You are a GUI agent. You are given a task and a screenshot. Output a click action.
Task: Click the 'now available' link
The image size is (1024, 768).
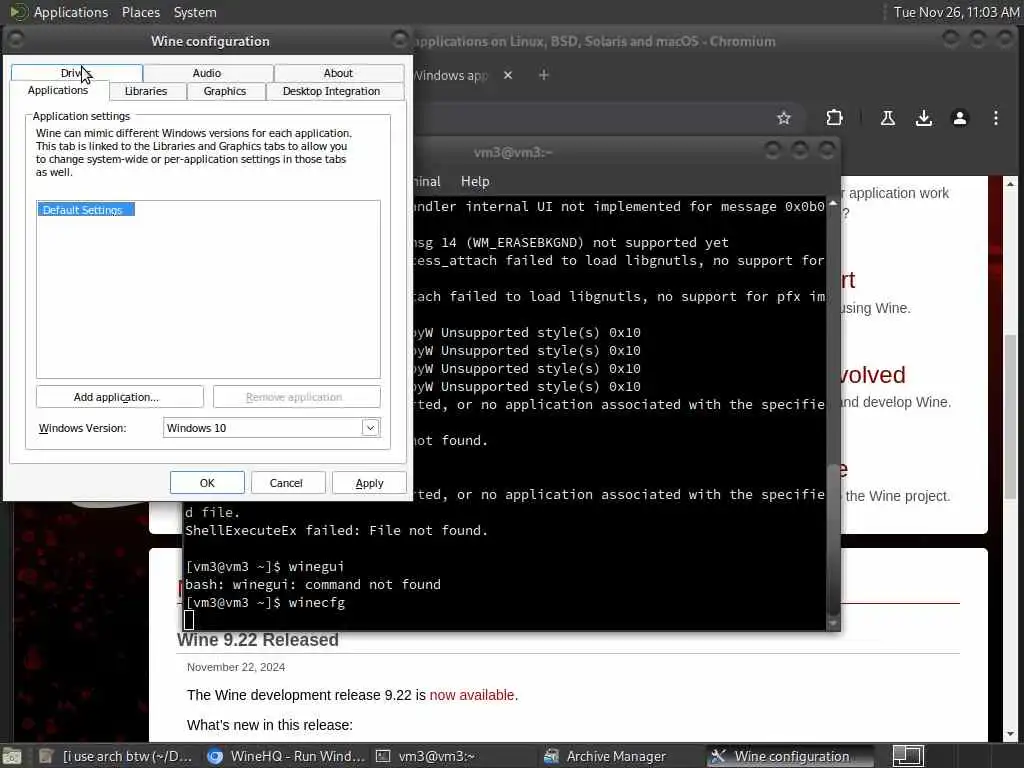tap(472, 696)
